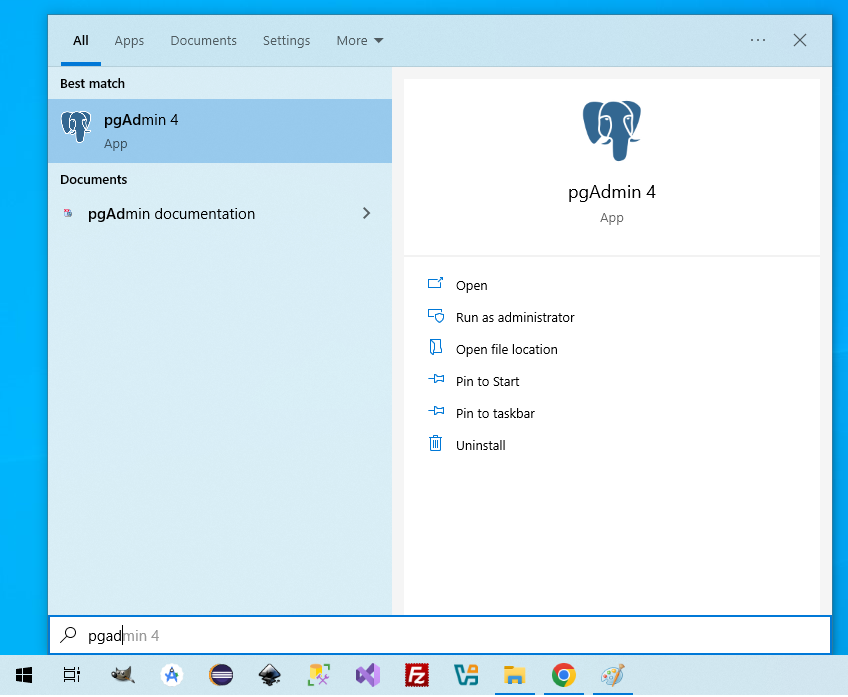
Task: Expand pgAdmin documentation result arrow
Action: (x=366, y=213)
